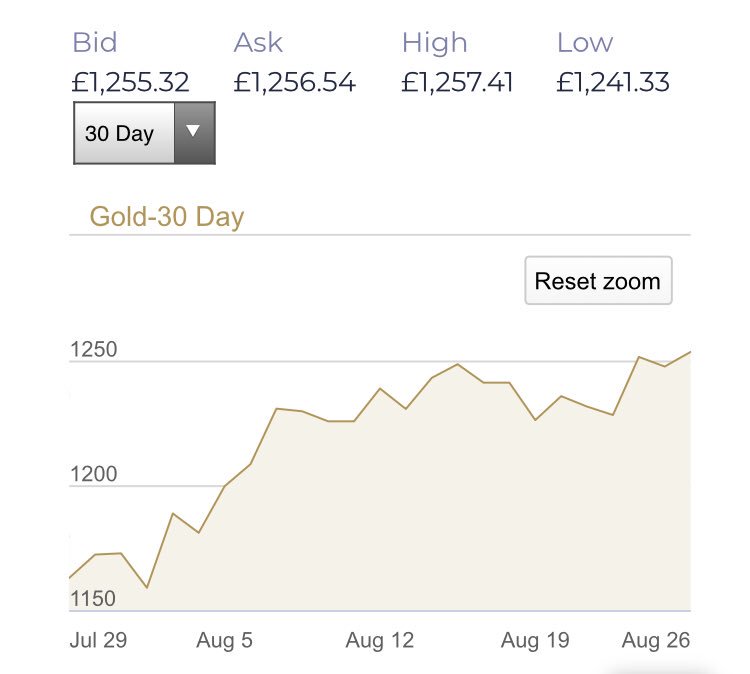The height and width of the screenshot is (674, 750).
Task: Select the Ask label
Action: pos(258,42)
